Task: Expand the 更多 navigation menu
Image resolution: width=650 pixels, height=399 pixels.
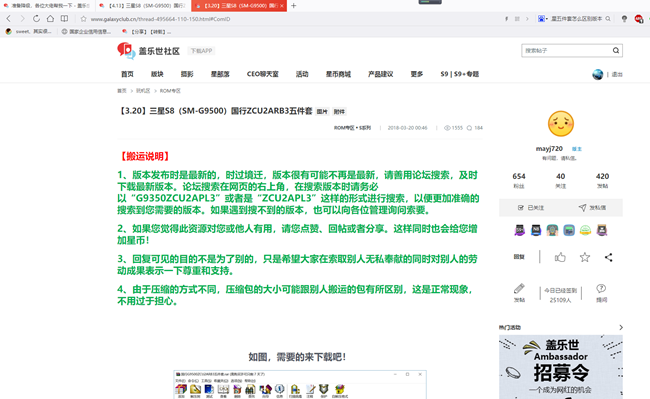Action: click(x=417, y=74)
